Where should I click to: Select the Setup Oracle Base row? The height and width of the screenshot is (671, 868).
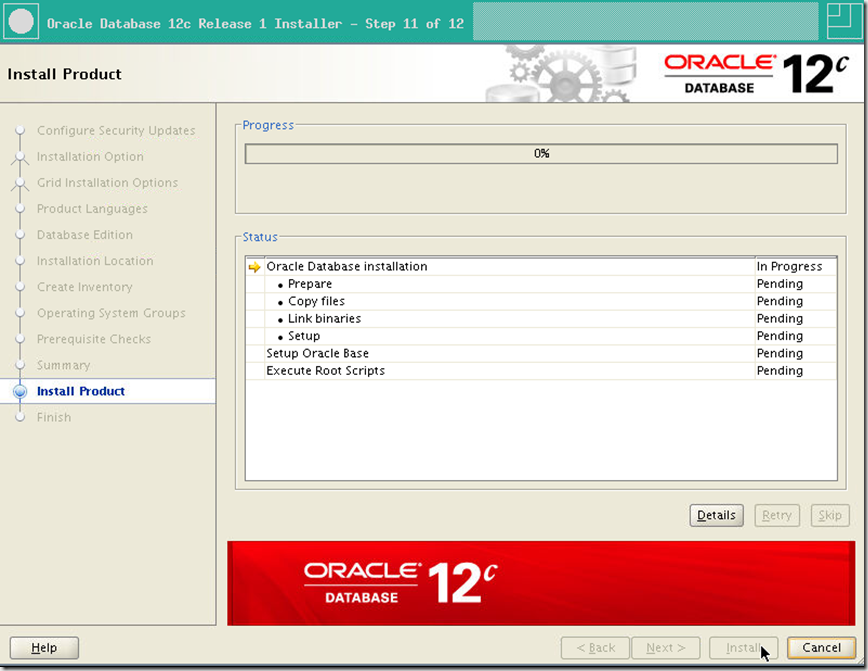coord(541,353)
